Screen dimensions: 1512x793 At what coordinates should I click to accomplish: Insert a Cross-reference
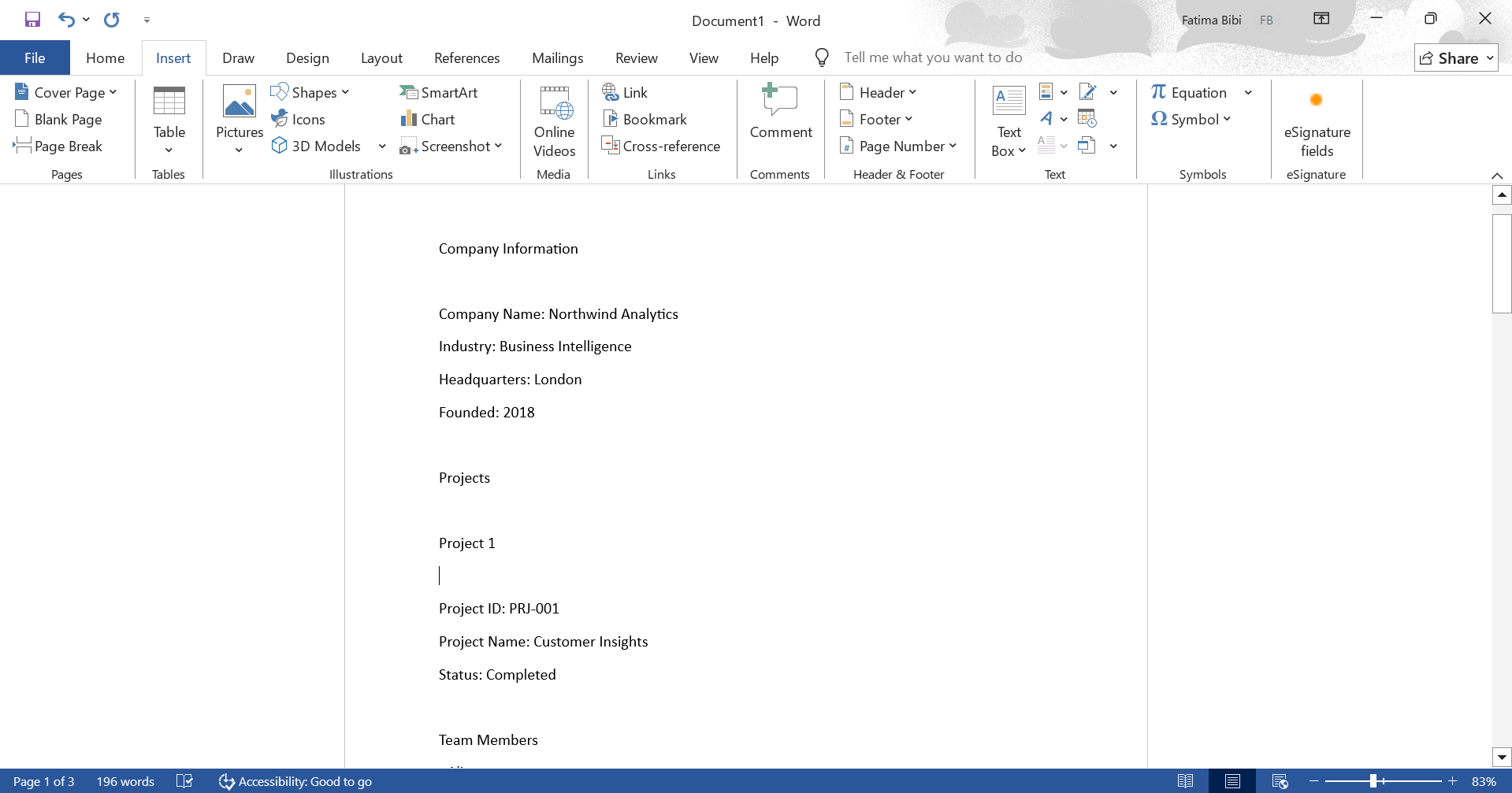661,146
